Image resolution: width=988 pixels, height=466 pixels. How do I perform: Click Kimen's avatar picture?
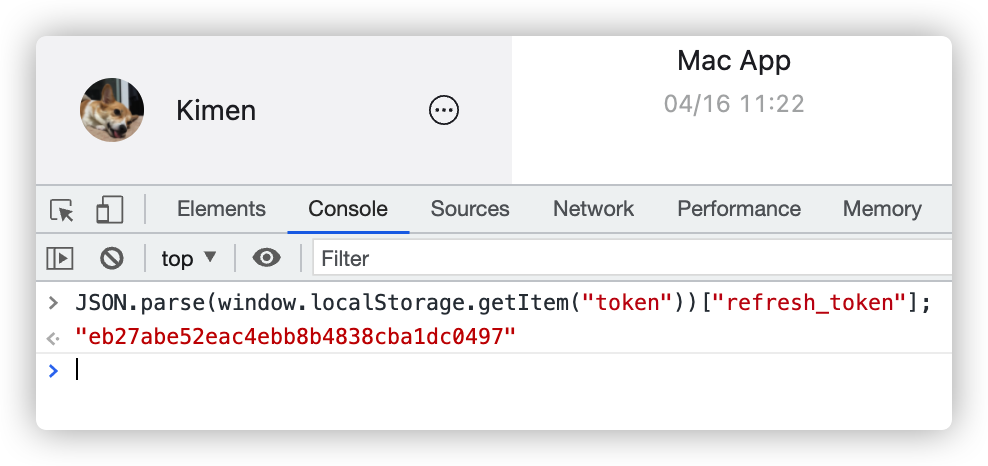[x=112, y=110]
